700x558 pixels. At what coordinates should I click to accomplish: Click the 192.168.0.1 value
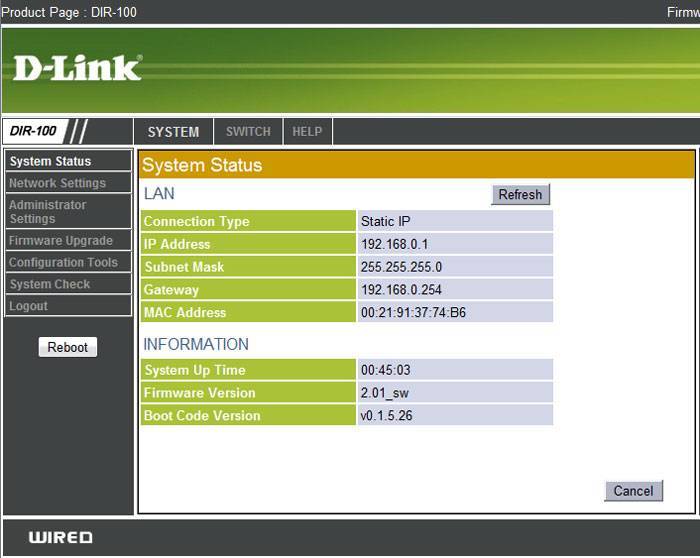pyautogui.click(x=455, y=244)
